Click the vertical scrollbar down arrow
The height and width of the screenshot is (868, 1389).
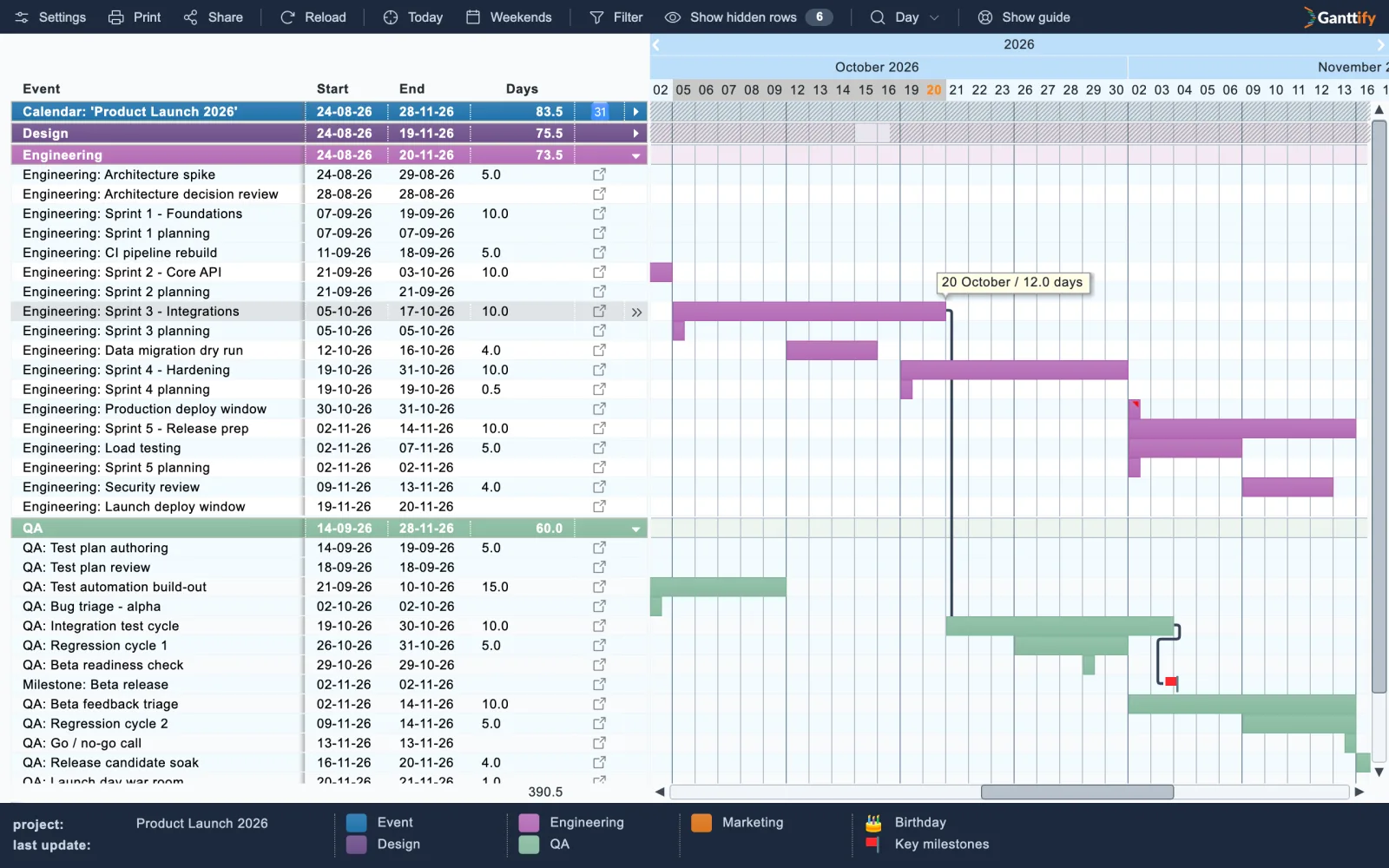click(1379, 772)
